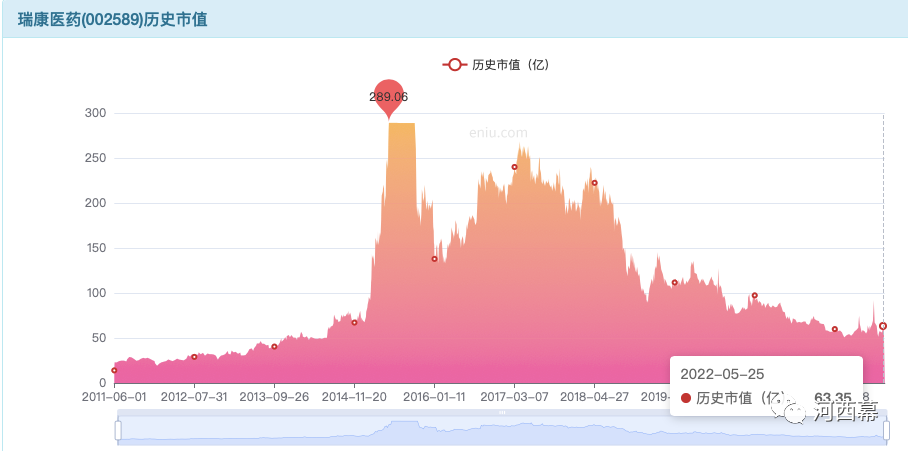Click the 2016-01-11 x-axis label
The height and width of the screenshot is (451, 908).
(x=434, y=396)
